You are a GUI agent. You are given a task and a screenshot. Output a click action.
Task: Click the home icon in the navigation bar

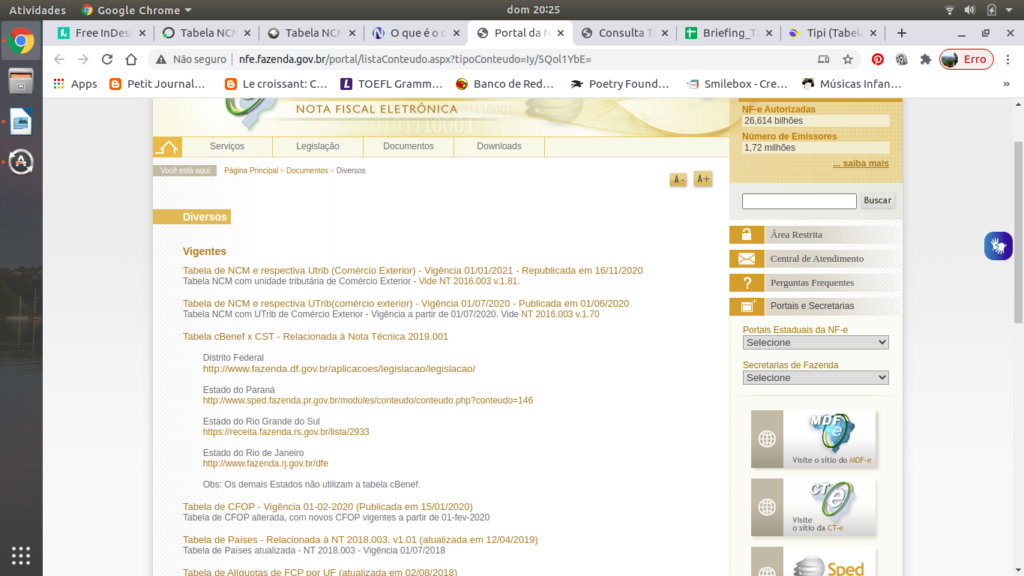pyautogui.click(x=167, y=147)
